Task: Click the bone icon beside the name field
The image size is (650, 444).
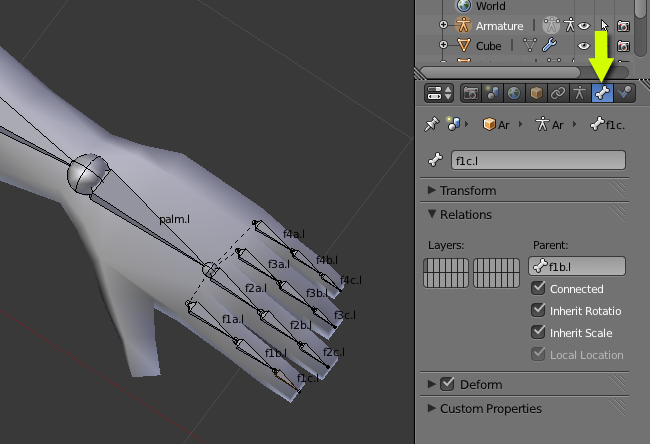Action: tap(435, 160)
